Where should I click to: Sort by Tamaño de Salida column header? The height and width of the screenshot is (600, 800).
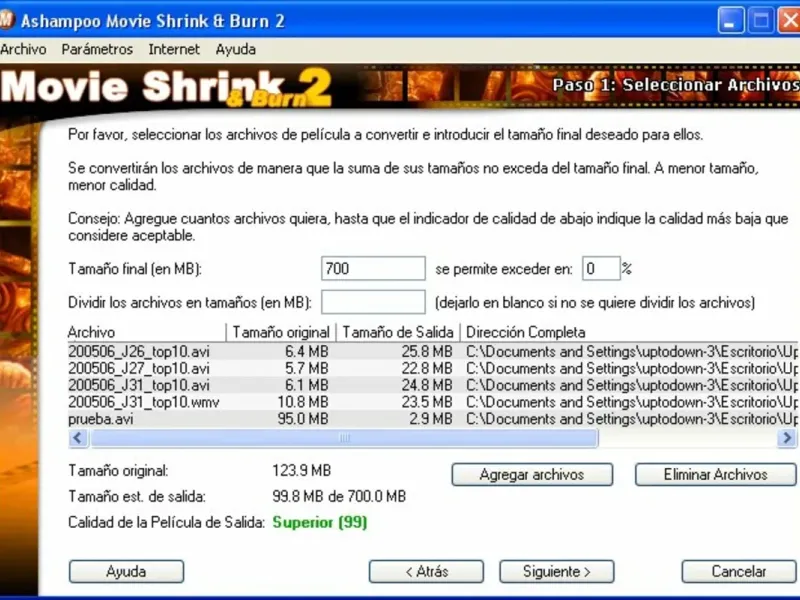click(x=398, y=332)
